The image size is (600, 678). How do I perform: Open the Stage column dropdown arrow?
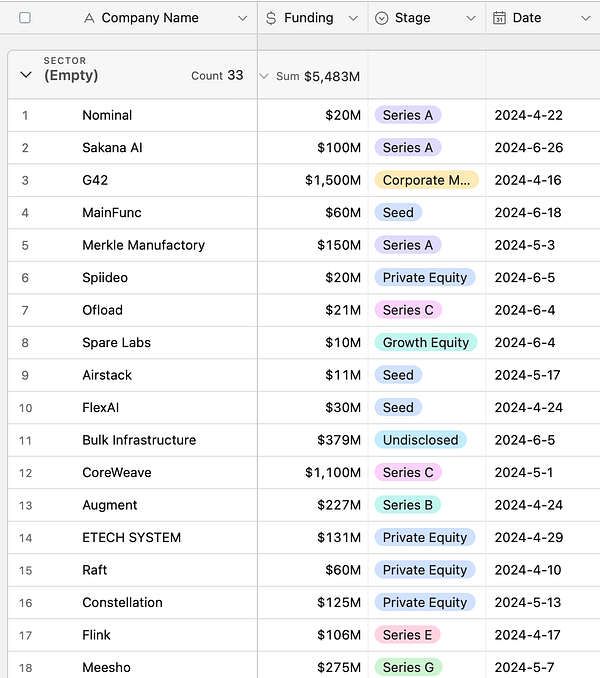pyautogui.click(x=471, y=18)
